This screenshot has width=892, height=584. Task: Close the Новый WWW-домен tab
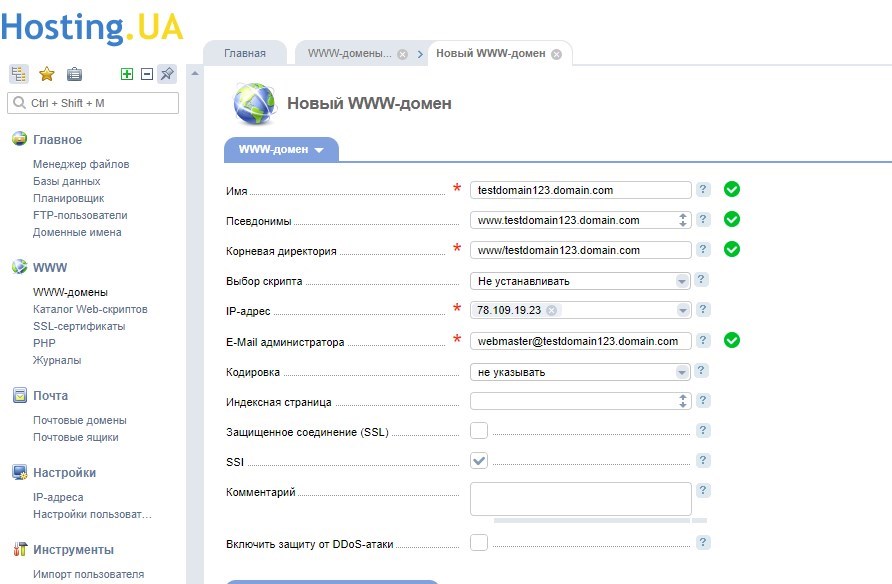pyautogui.click(x=556, y=54)
